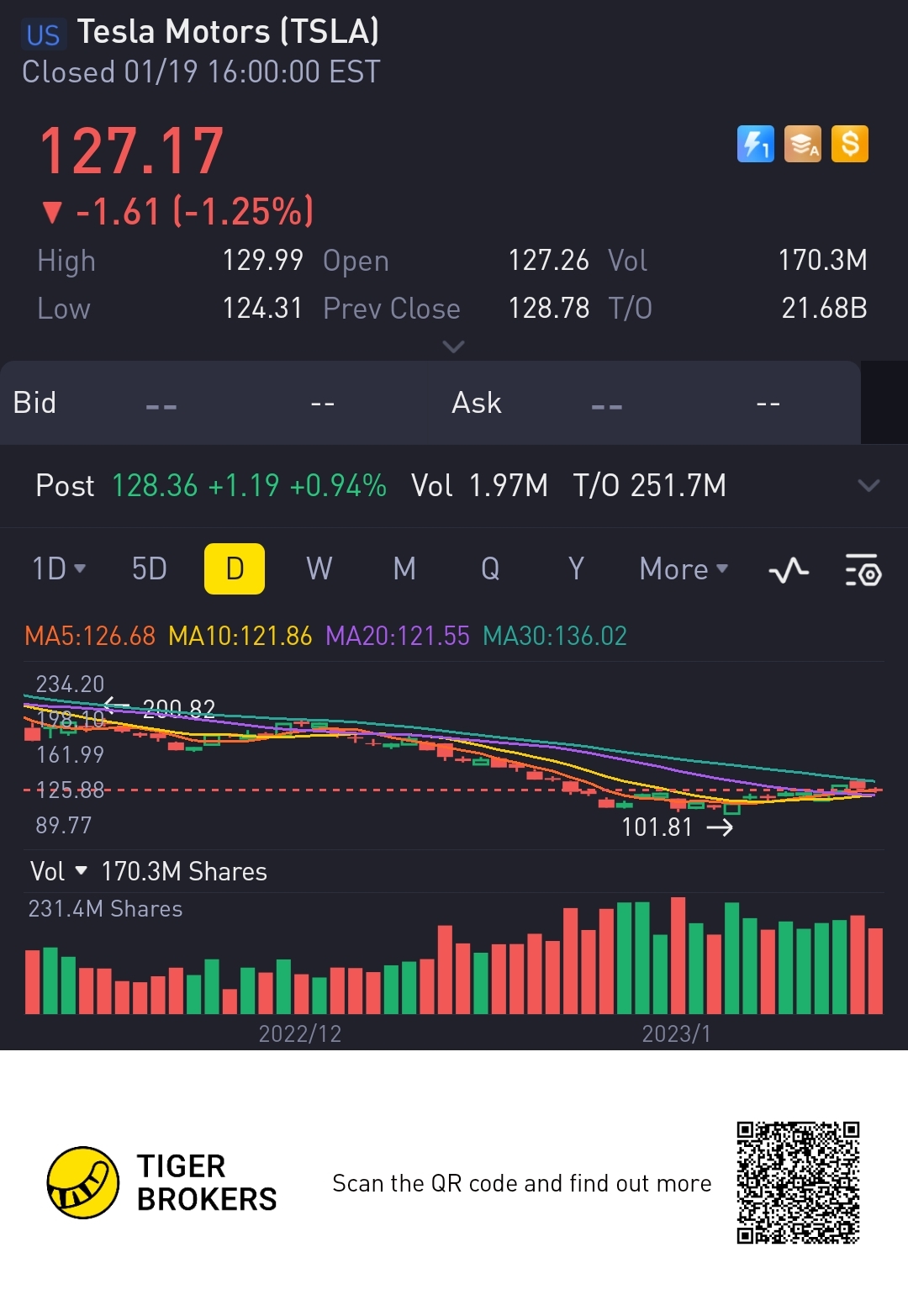Tap the QR code image
This screenshot has height=1316, width=908.
pyautogui.click(x=798, y=1181)
